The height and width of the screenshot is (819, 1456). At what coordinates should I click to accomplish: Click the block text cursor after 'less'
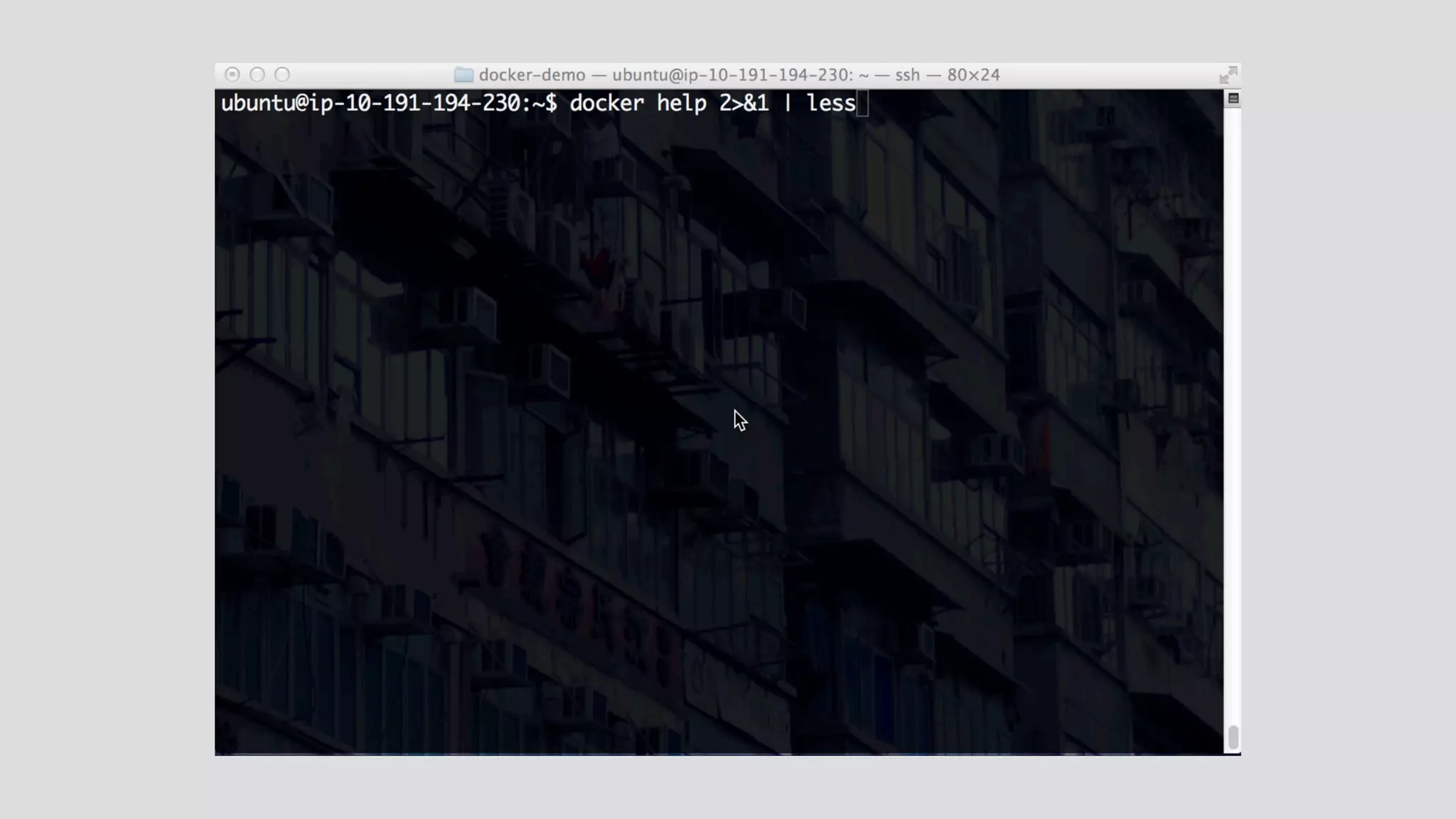pyautogui.click(x=862, y=104)
